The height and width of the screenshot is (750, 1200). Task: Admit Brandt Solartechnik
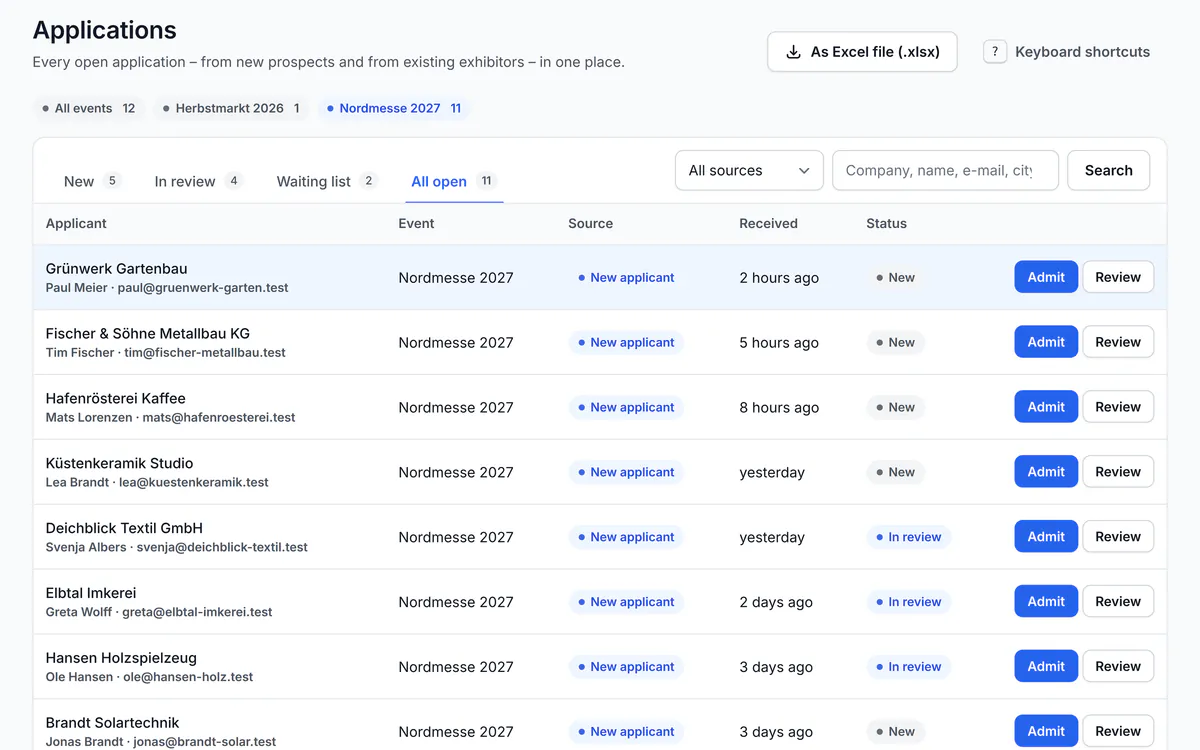pos(1046,731)
